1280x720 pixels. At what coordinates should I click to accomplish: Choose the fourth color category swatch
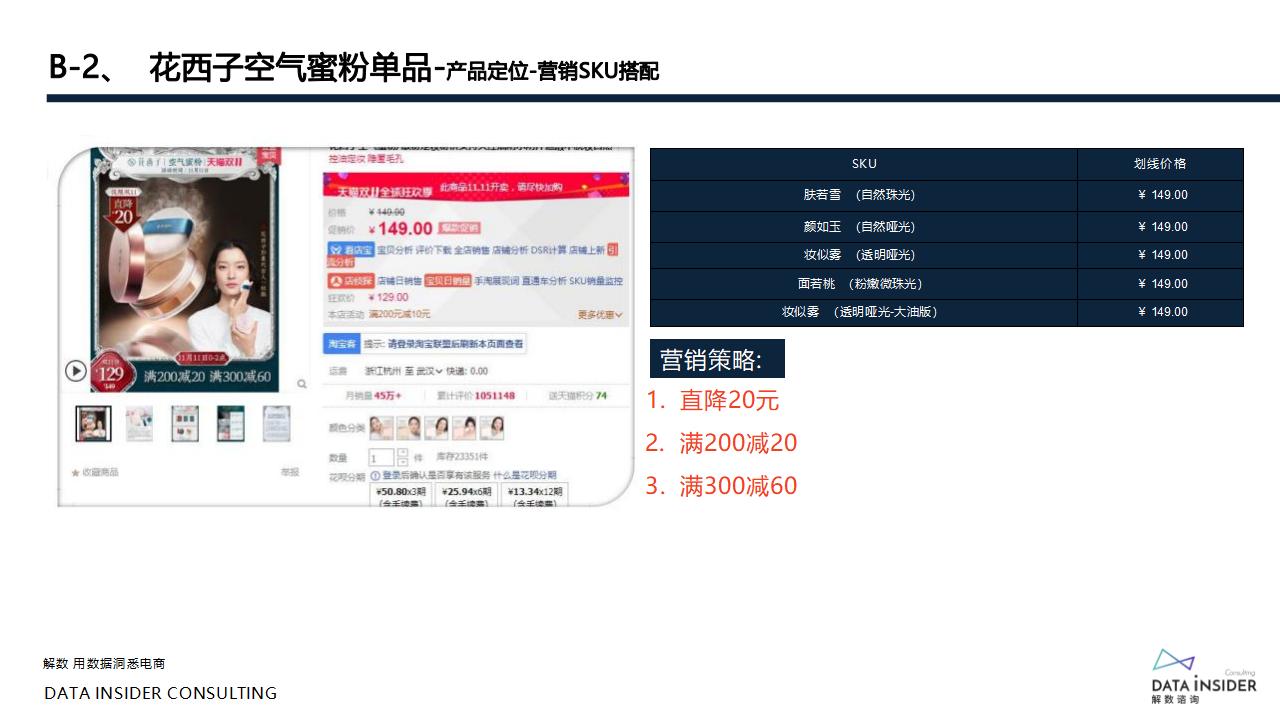pos(464,428)
